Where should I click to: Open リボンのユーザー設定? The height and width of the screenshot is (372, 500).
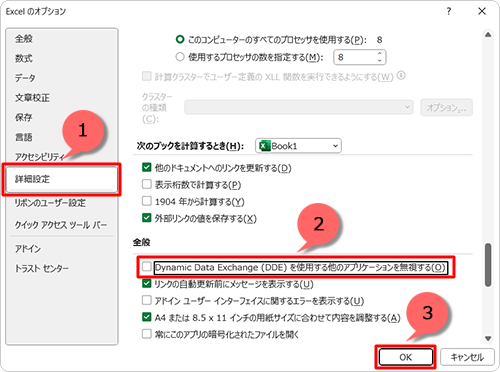(x=50, y=203)
